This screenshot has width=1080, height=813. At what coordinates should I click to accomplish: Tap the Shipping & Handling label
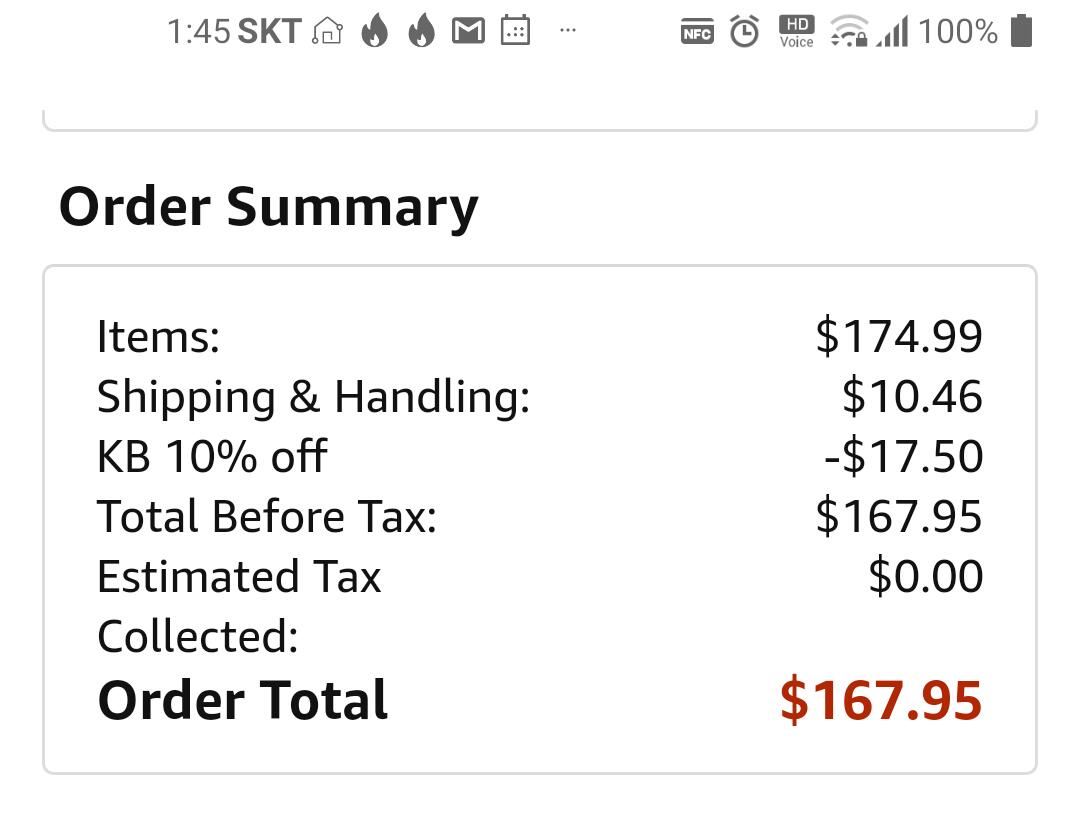[x=313, y=397]
